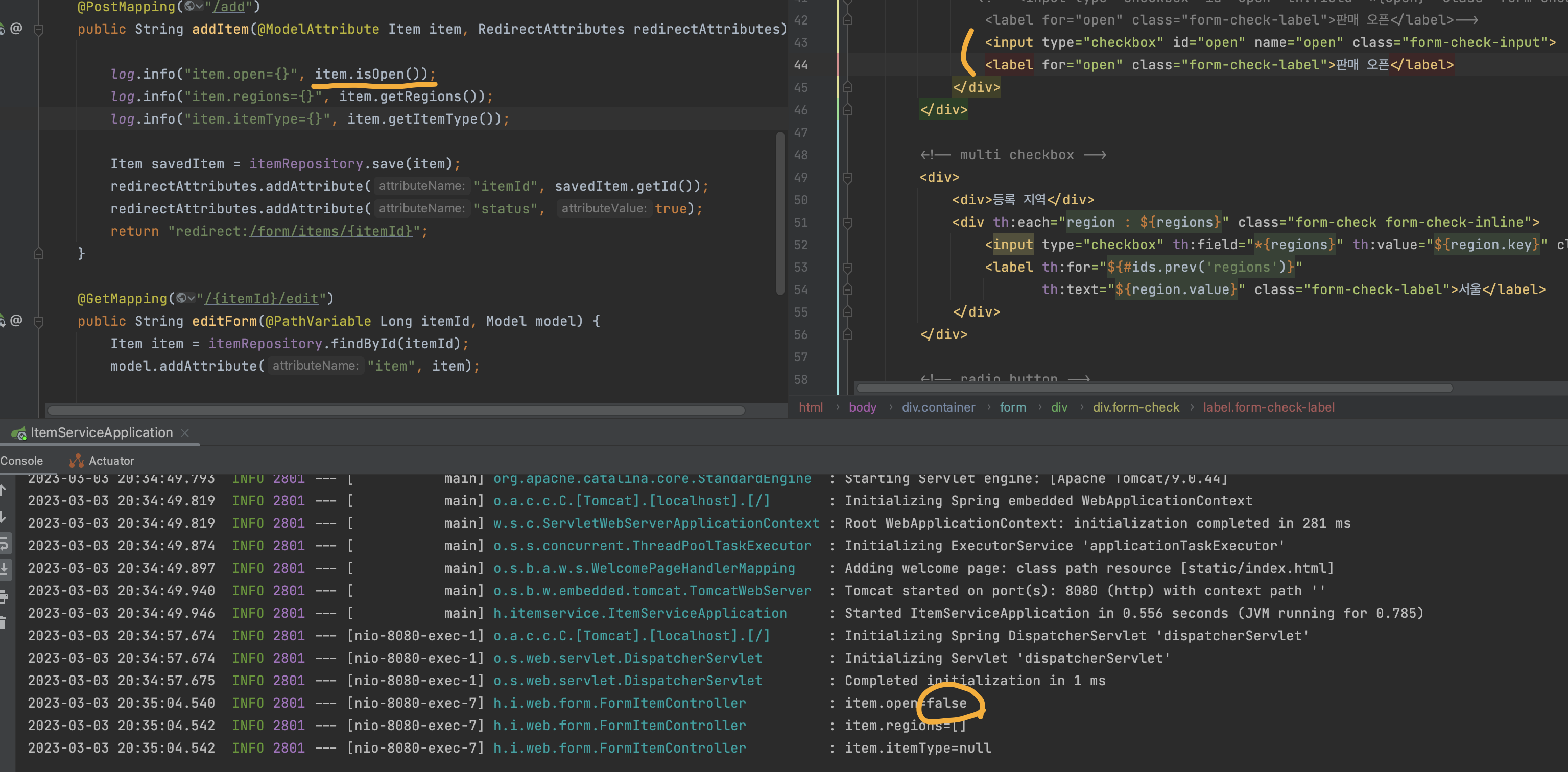Click the @ gutter icon beside addItem method
The width and height of the screenshot is (1568, 772).
point(16,28)
